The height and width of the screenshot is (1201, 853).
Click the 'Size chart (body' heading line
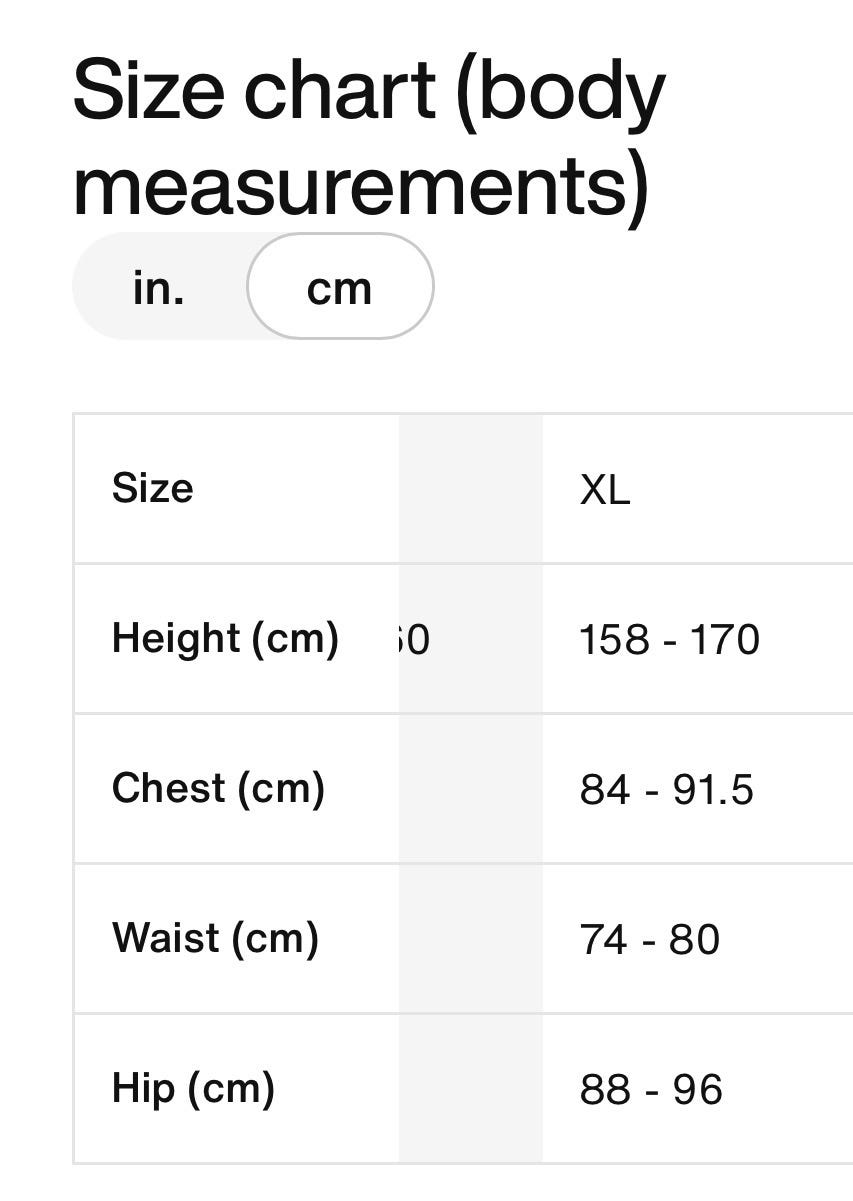click(369, 91)
